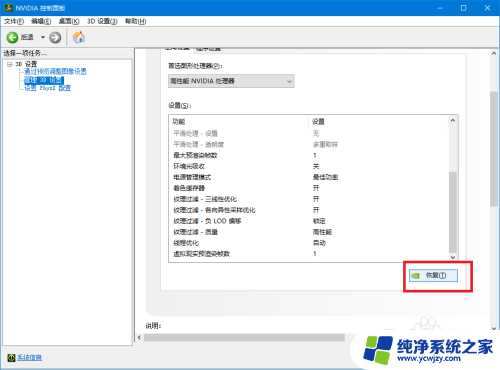The image size is (500, 370).
Task: Select the 纹理过滤 - 三线性优化 row
Action: pyautogui.click(x=309, y=199)
